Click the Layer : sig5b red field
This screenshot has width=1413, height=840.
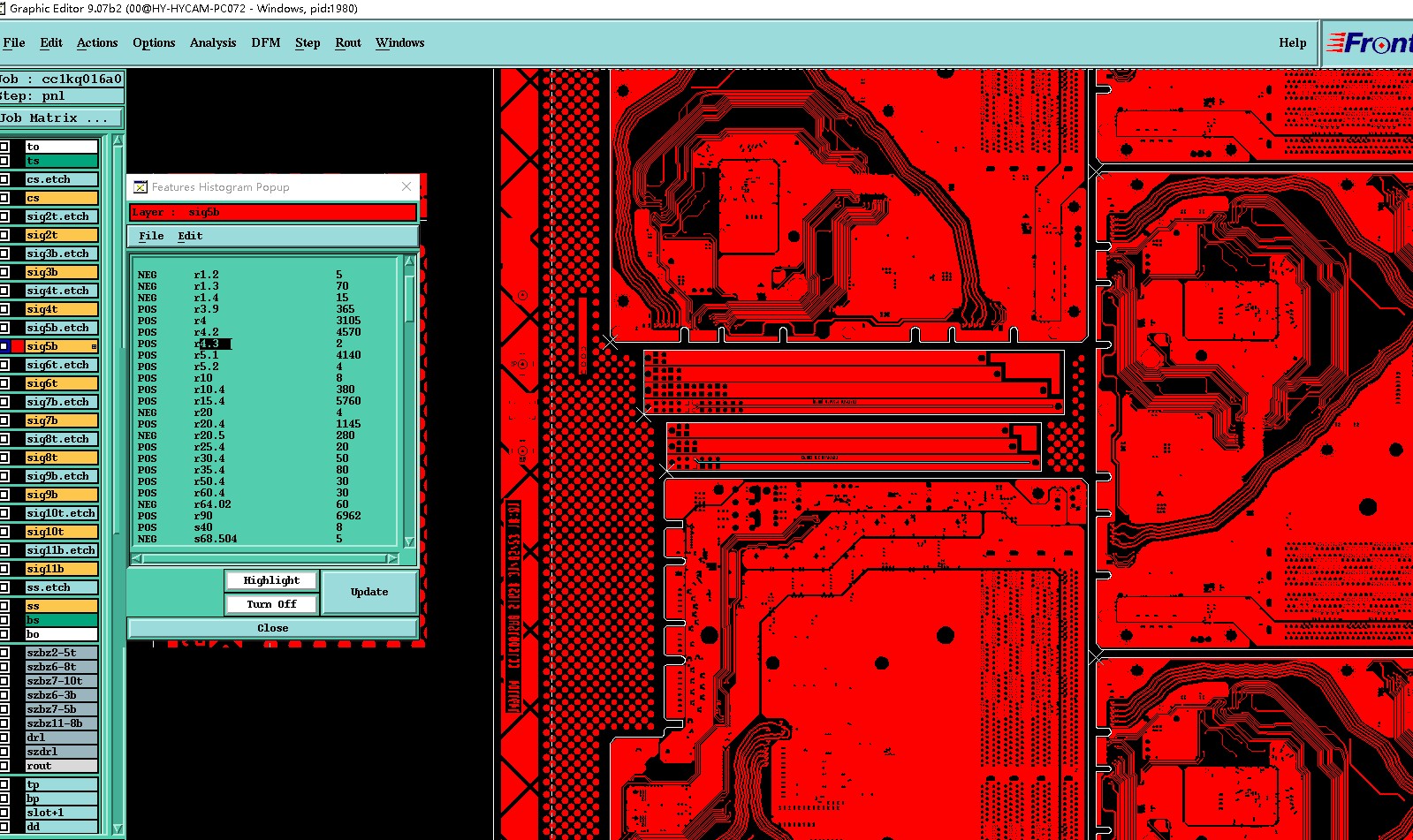point(272,212)
